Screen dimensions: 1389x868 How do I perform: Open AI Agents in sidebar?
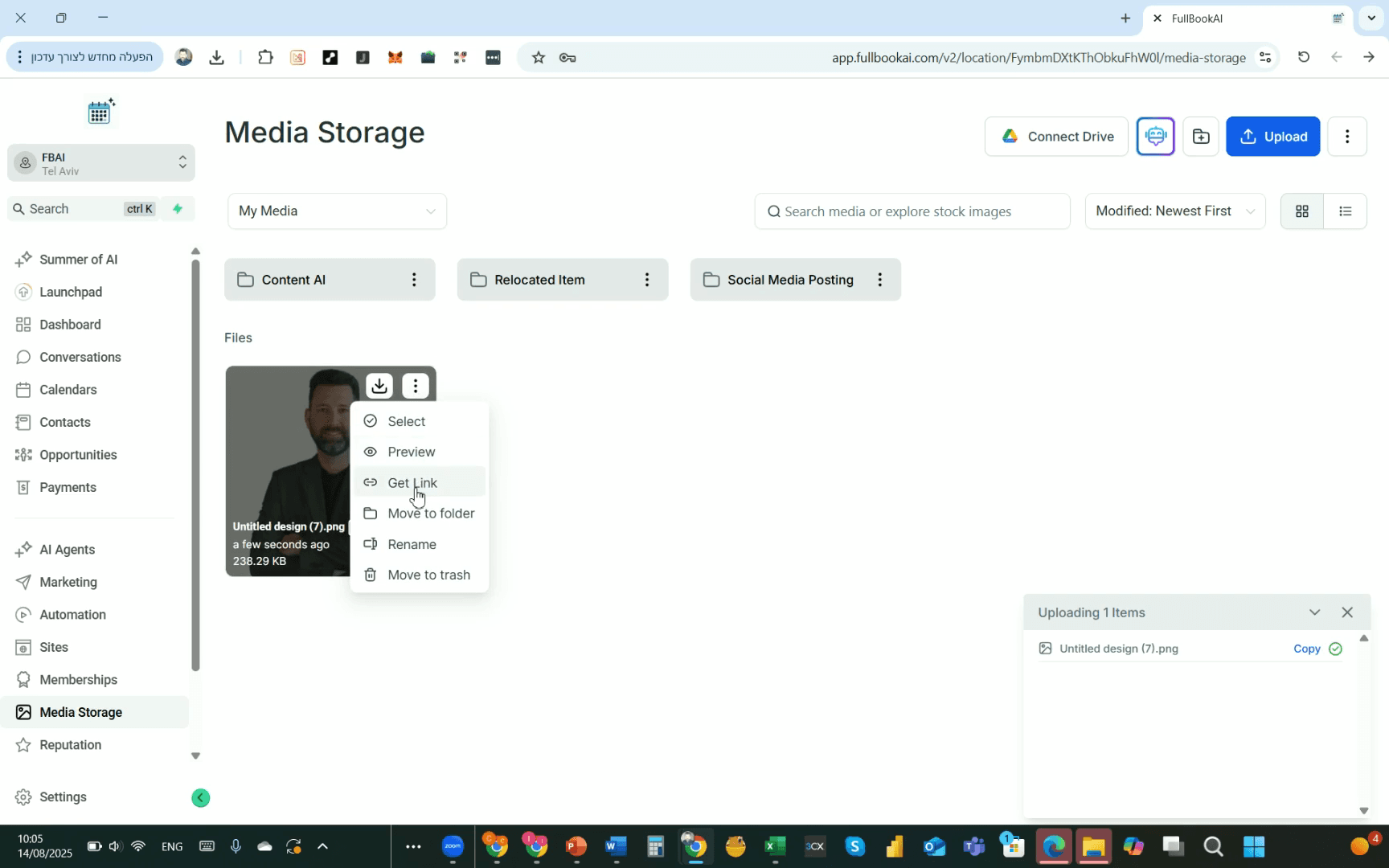[68, 550]
